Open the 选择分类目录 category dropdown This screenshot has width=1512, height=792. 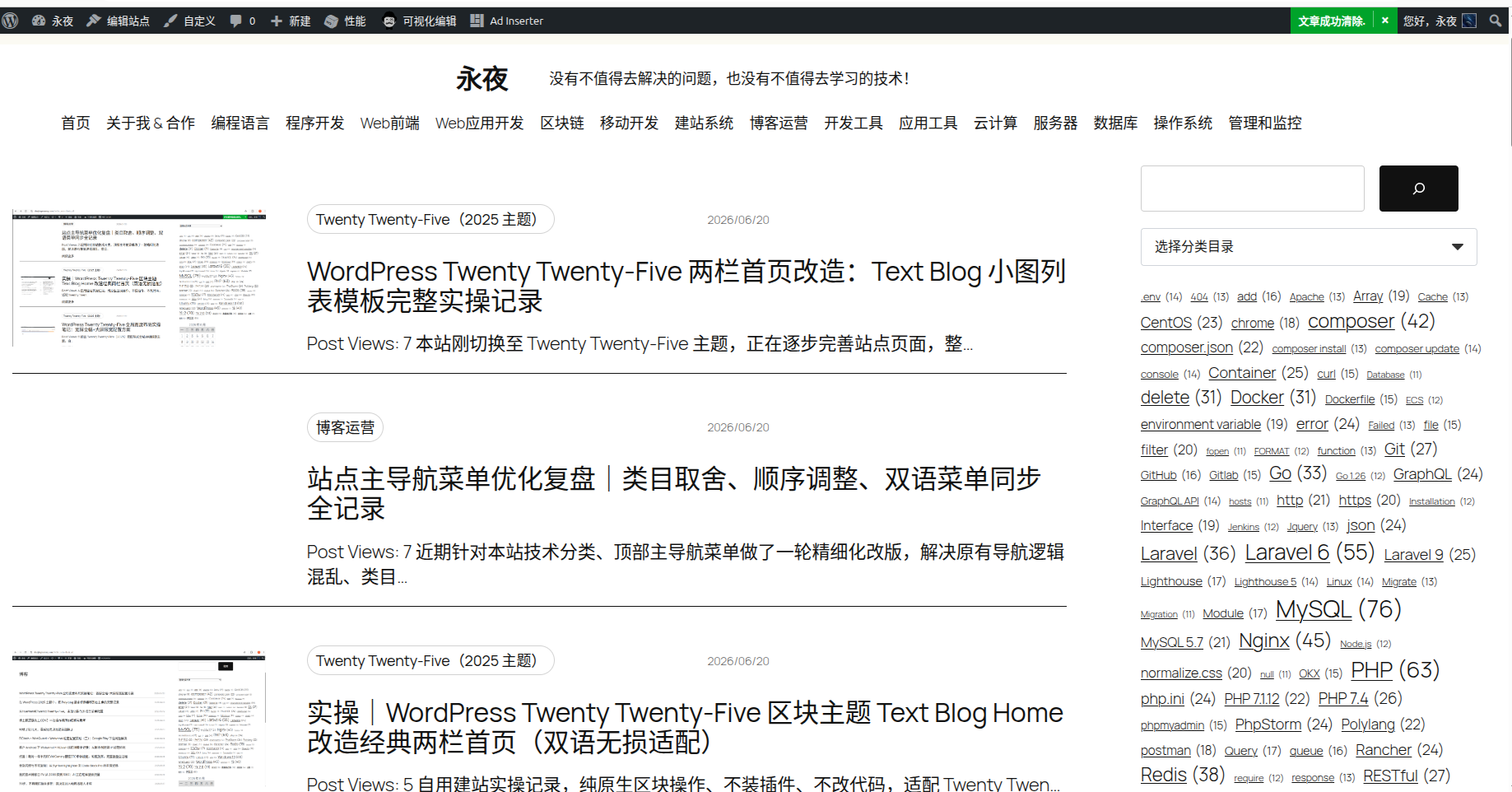[1309, 247]
